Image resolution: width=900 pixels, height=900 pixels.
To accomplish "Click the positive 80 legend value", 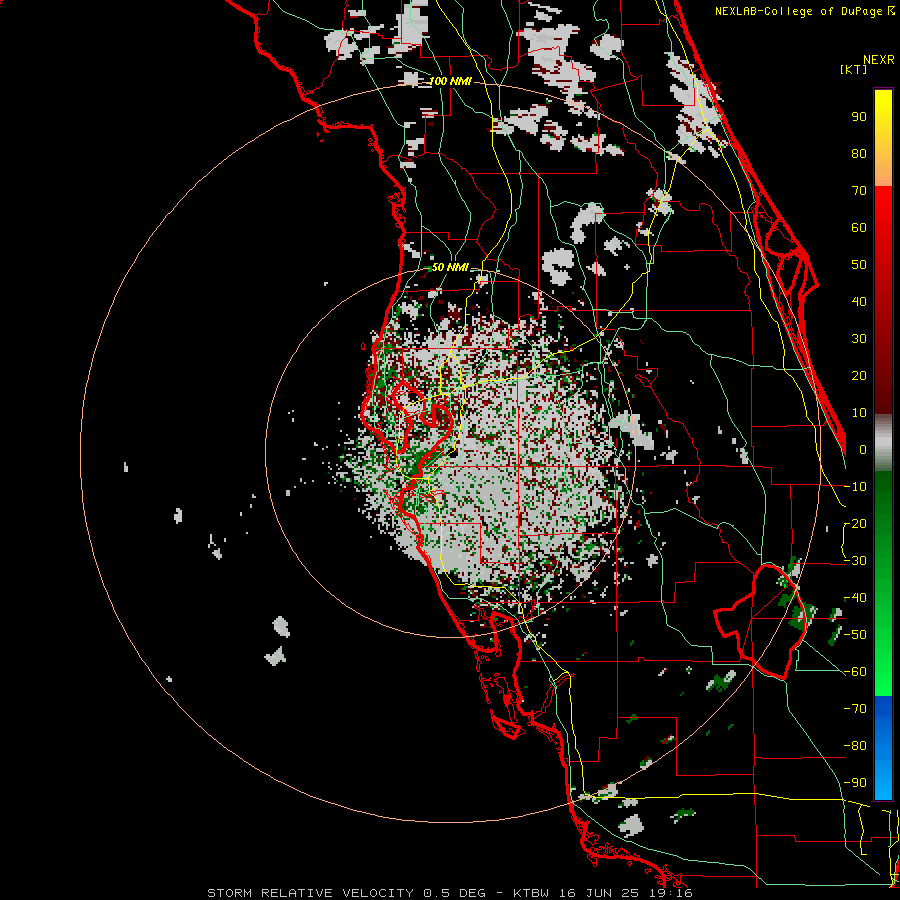I will click(859, 153).
